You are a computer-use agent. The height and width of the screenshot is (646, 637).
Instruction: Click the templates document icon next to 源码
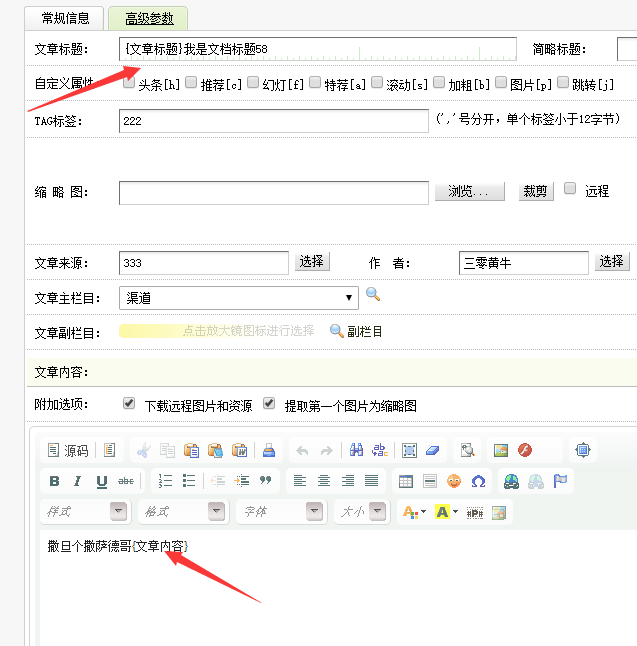point(110,450)
